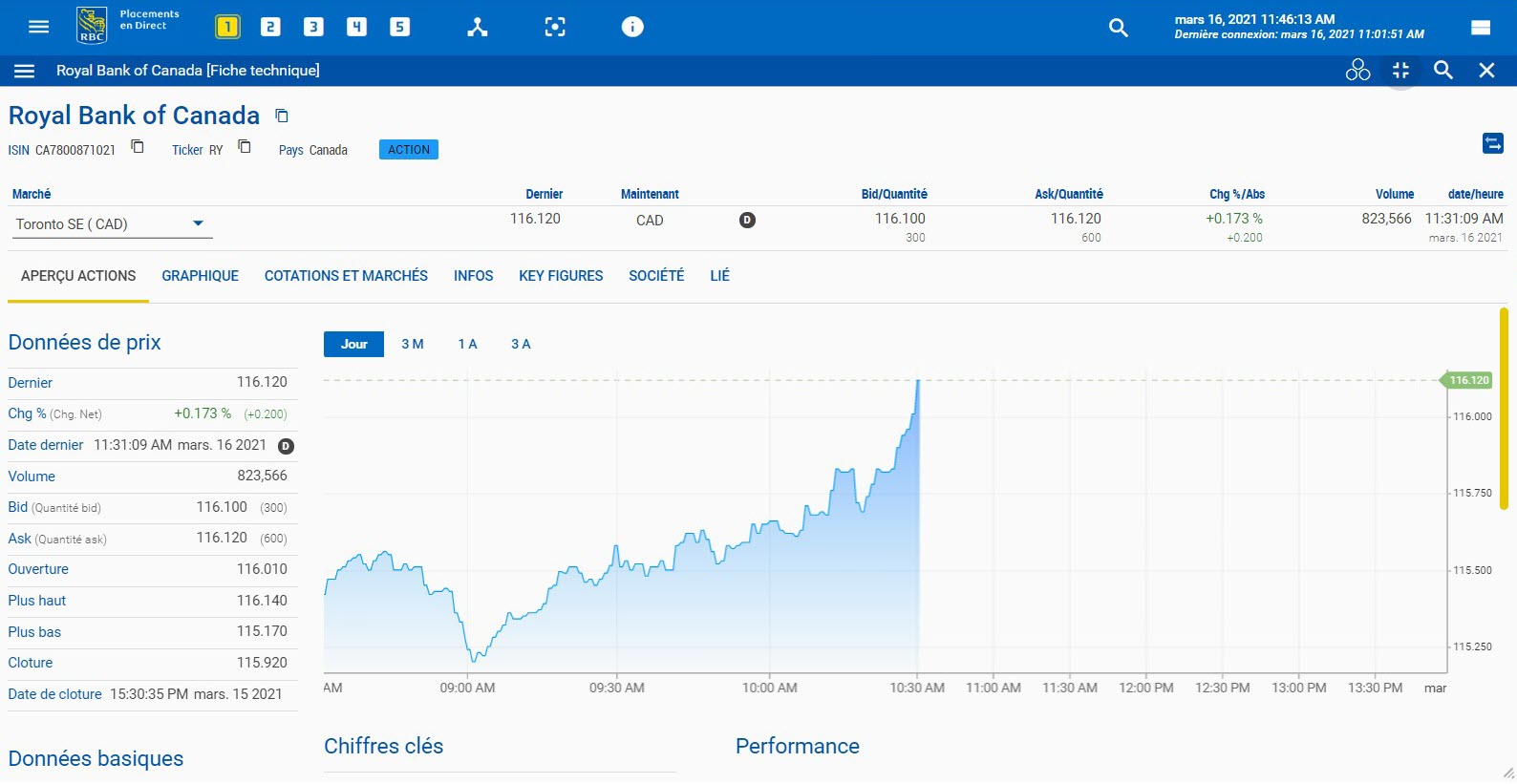Click the ACTION label badge
This screenshot has height=784, width=1517.
click(x=409, y=150)
